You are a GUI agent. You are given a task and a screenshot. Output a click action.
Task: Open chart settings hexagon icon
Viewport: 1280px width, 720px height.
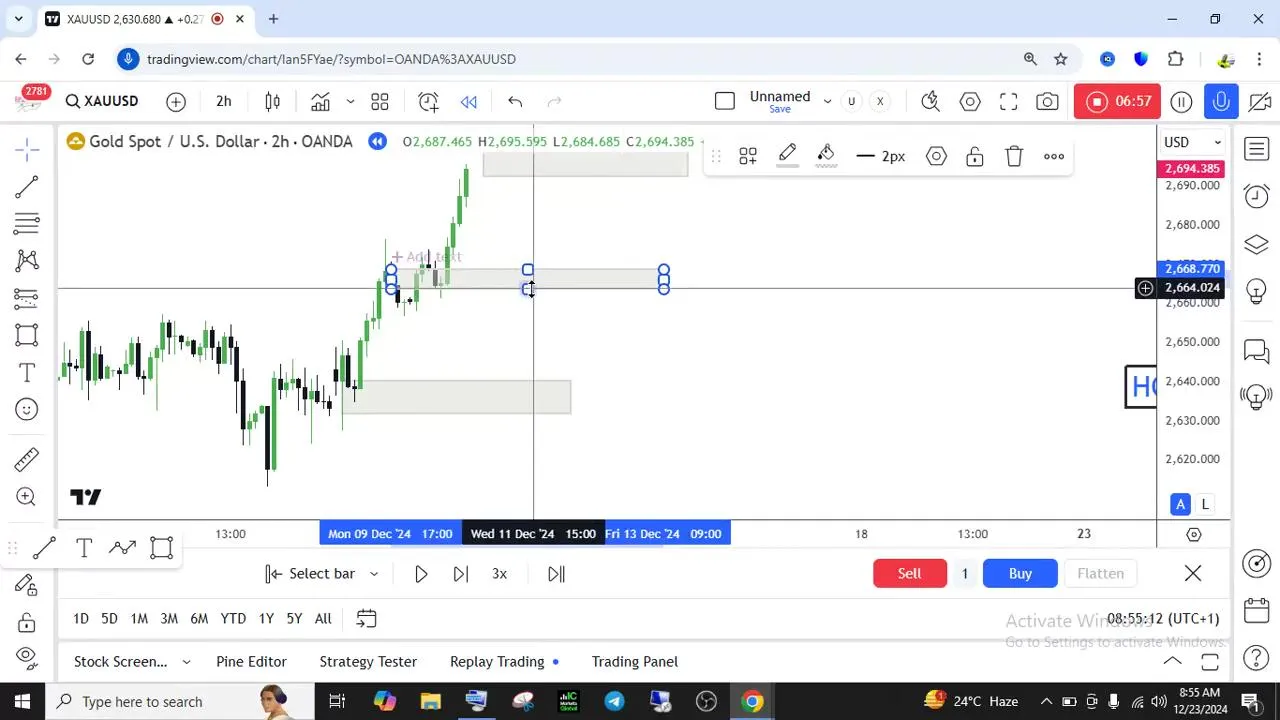(x=970, y=101)
